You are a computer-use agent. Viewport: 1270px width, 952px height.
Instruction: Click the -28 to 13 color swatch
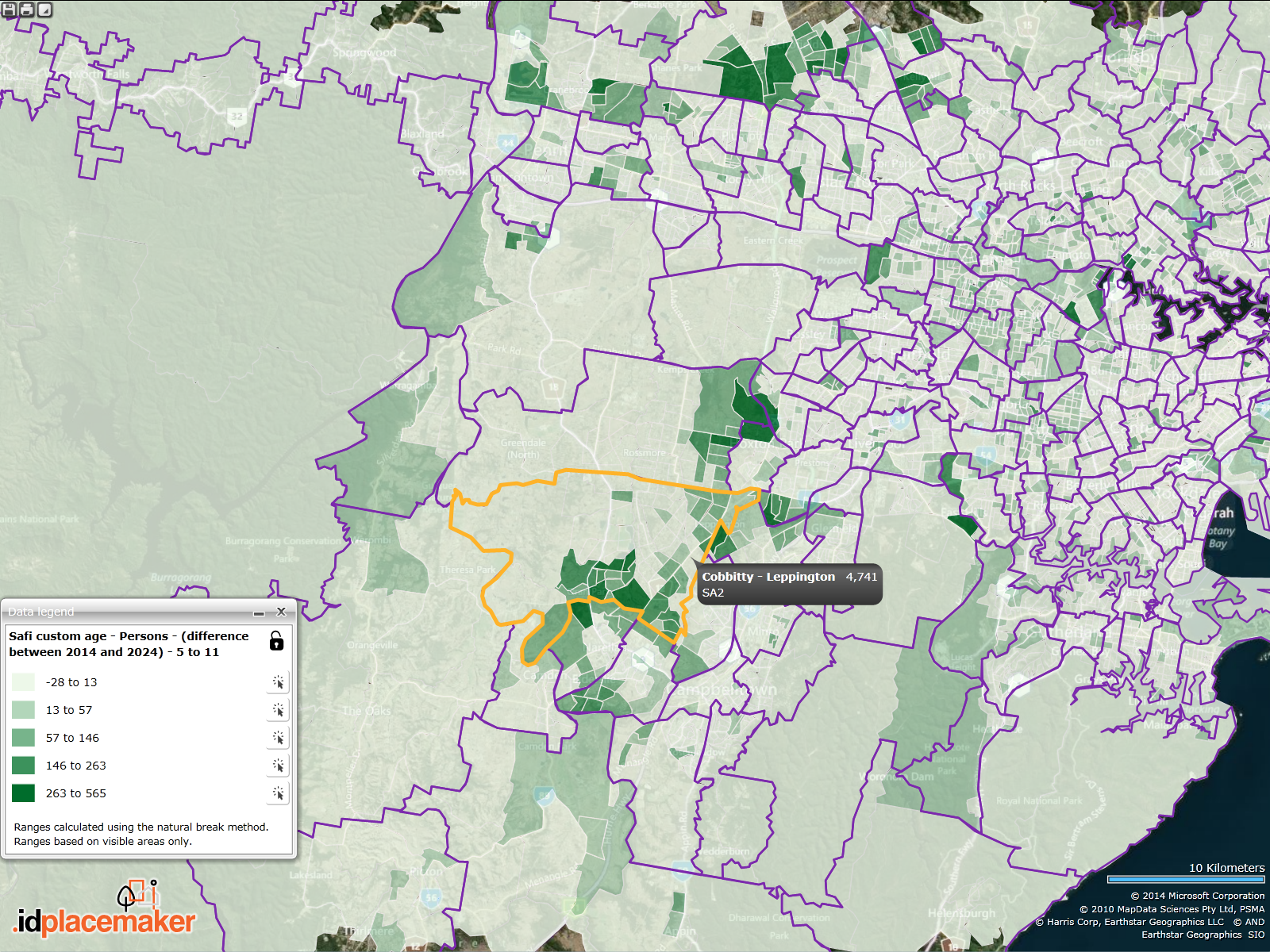[23, 682]
